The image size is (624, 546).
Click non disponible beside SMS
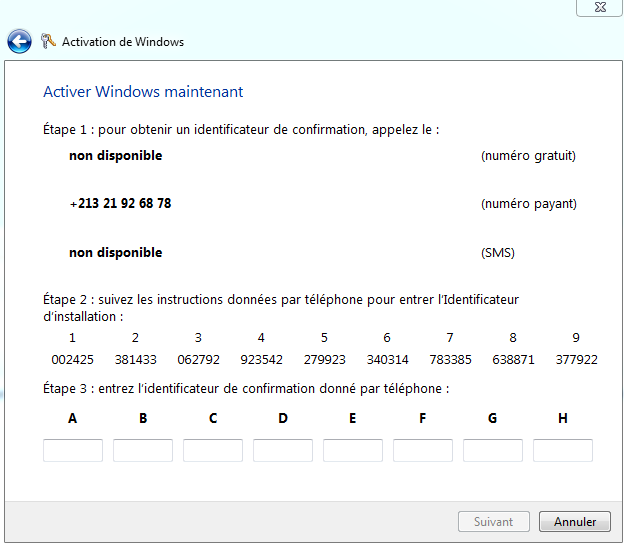116,253
